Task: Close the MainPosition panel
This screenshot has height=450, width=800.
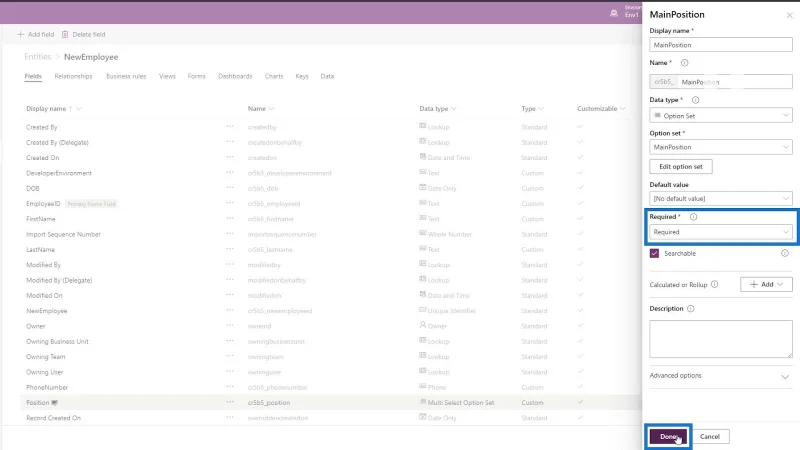Action: (789, 15)
